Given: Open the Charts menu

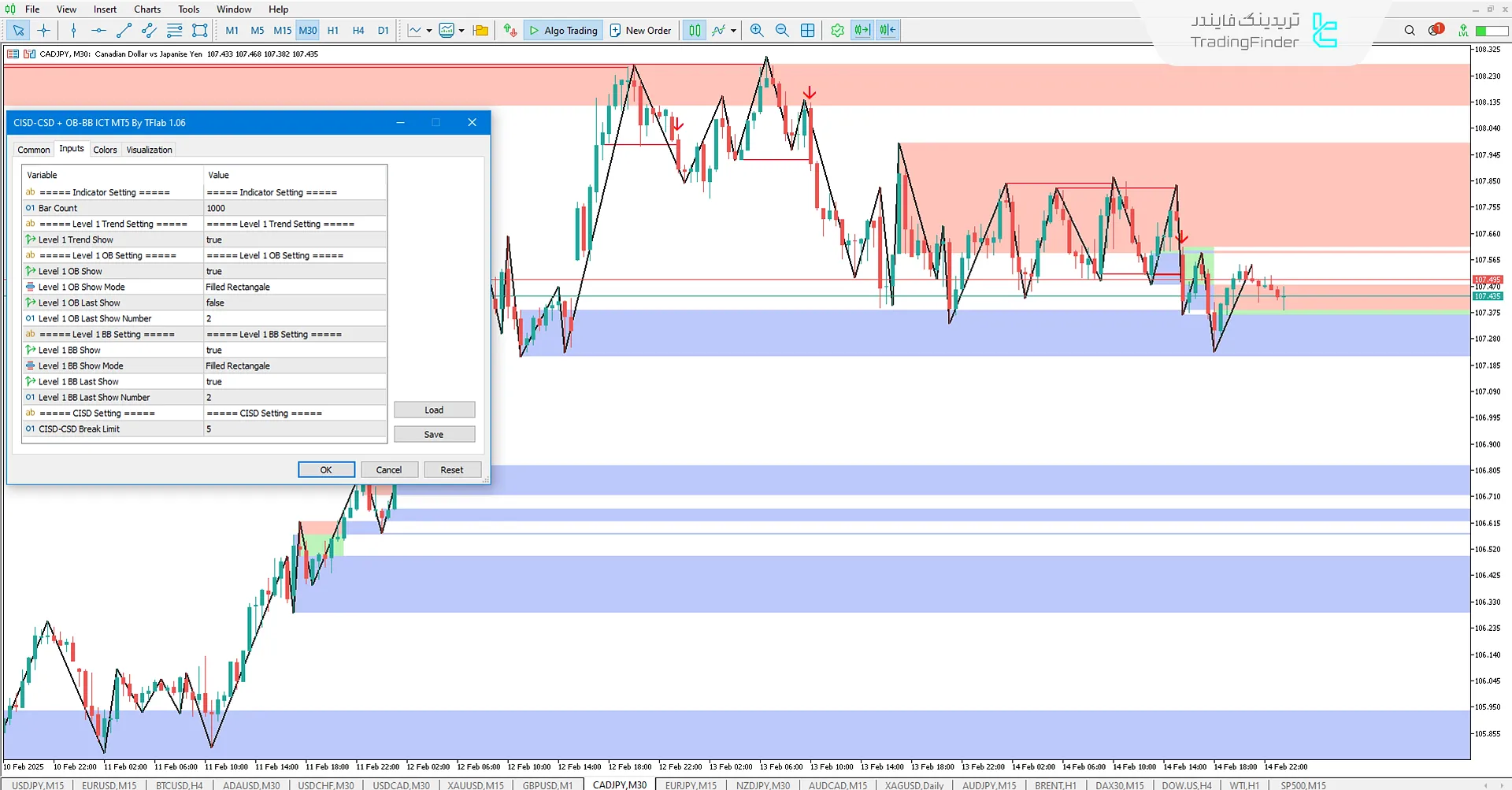Looking at the screenshot, I should [x=147, y=9].
